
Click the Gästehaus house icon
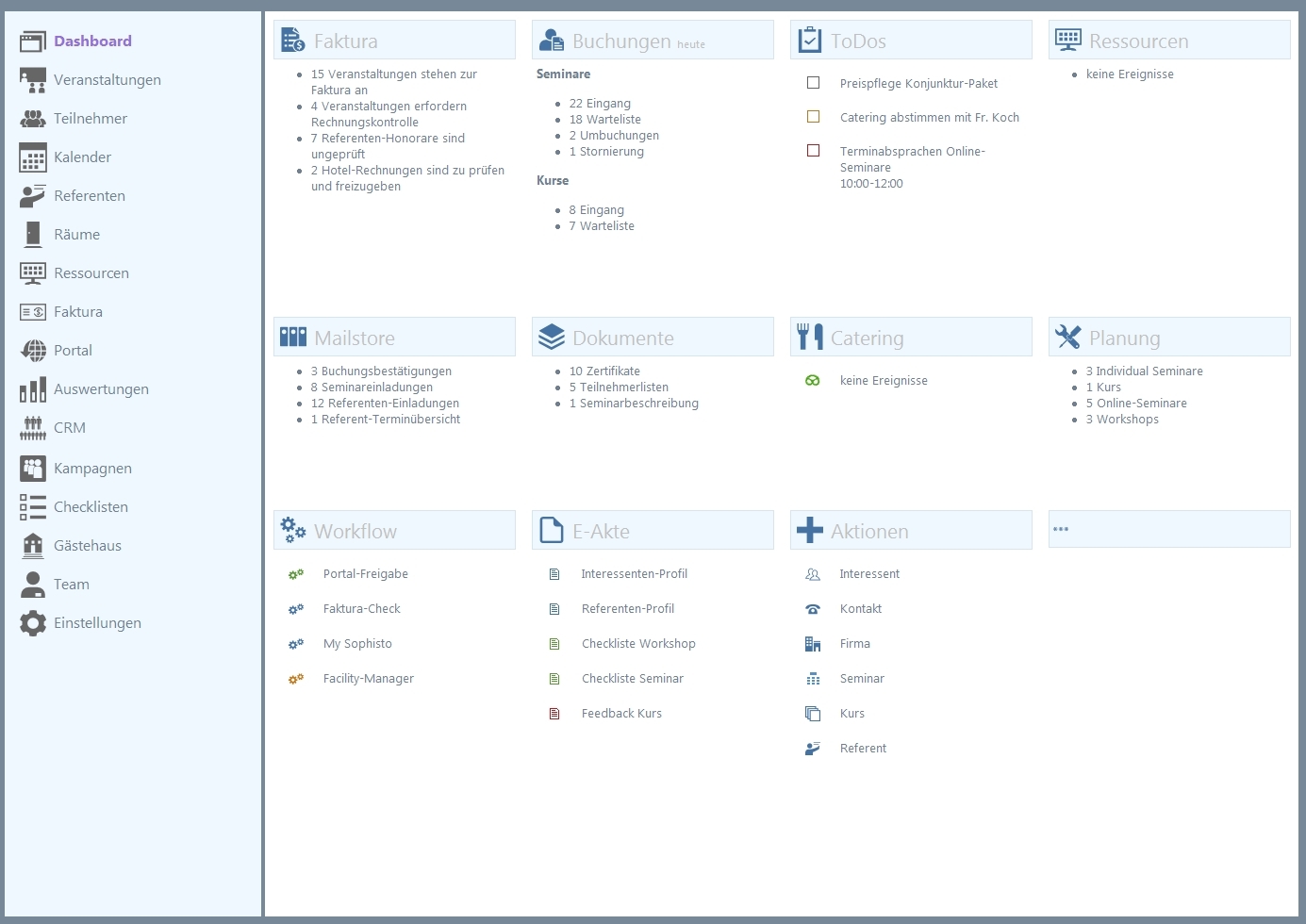pos(33,545)
